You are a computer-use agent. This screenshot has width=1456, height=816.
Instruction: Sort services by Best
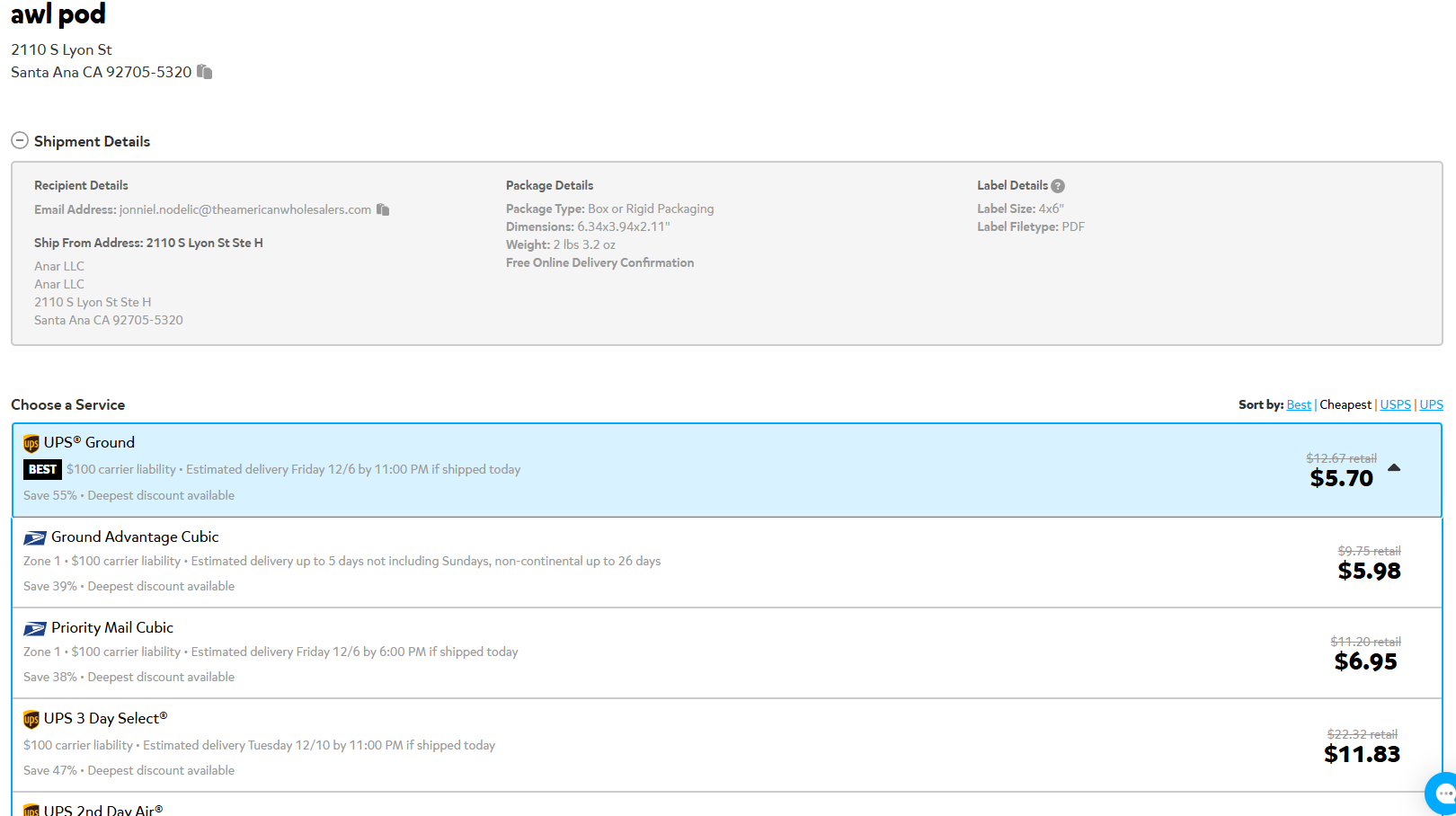click(x=1299, y=405)
